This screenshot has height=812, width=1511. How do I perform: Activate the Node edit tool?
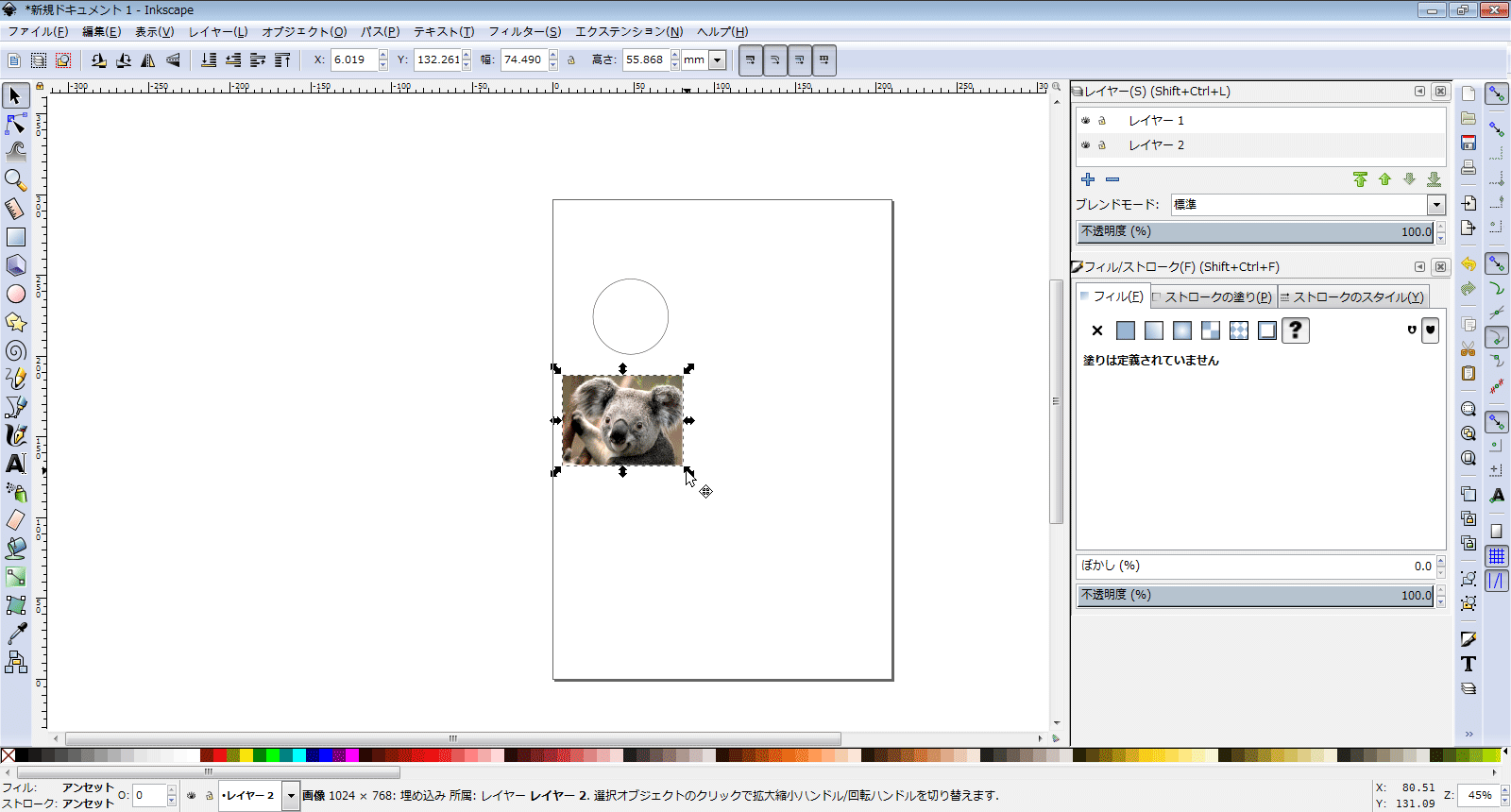(16, 124)
